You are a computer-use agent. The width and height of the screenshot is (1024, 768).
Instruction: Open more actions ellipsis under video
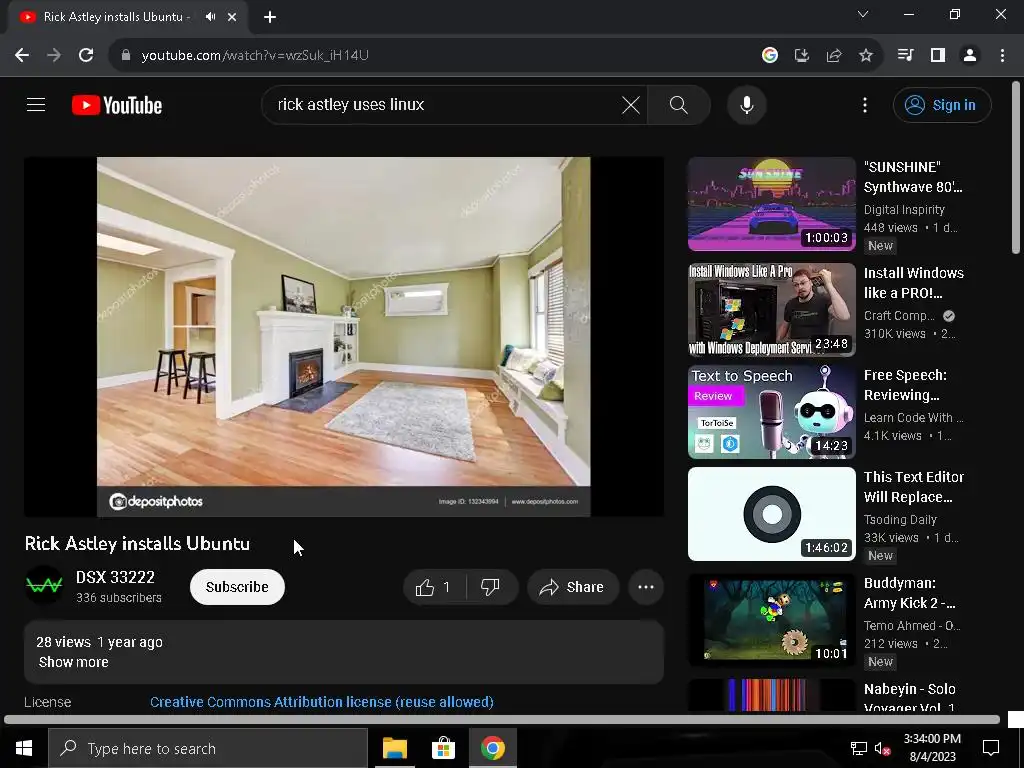(x=646, y=587)
